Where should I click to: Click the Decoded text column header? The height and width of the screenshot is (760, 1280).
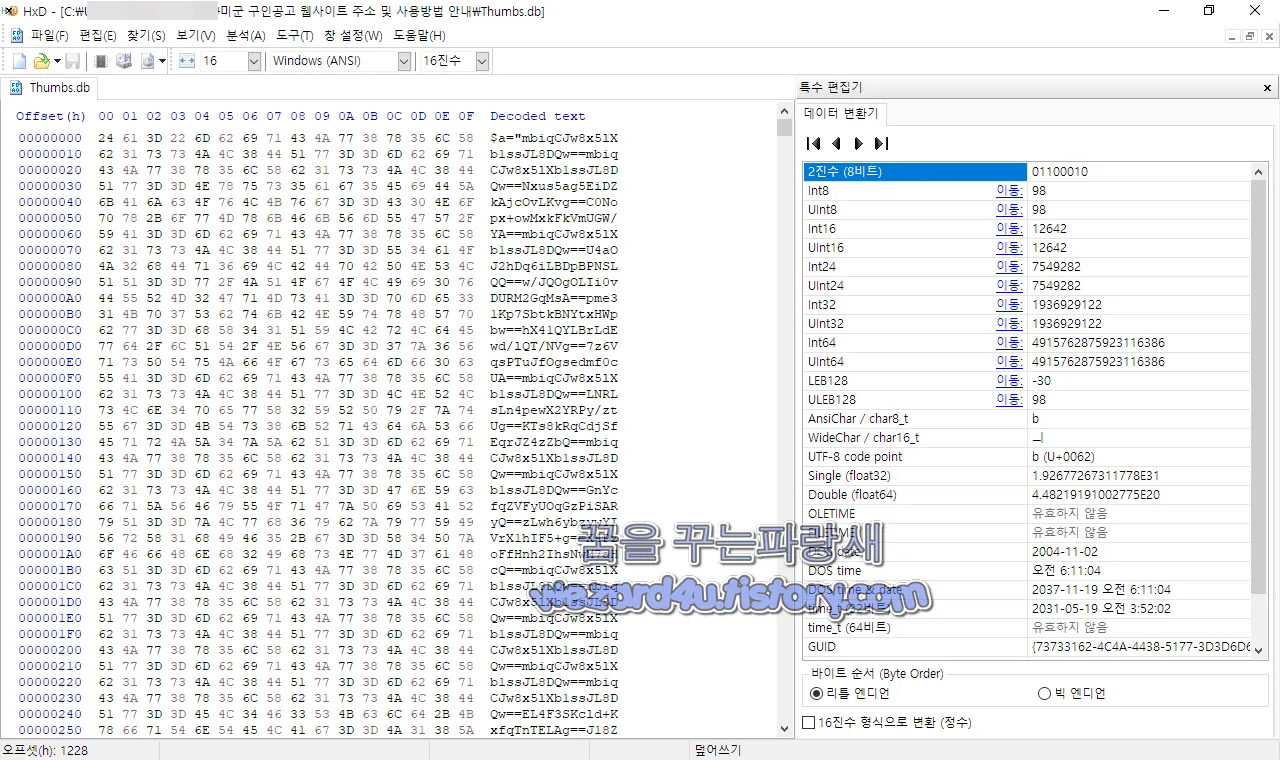point(537,117)
